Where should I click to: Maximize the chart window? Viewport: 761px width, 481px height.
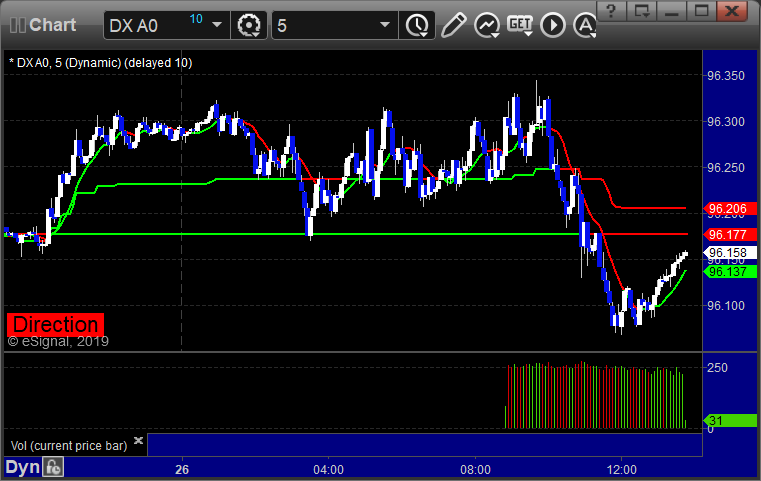click(x=702, y=11)
